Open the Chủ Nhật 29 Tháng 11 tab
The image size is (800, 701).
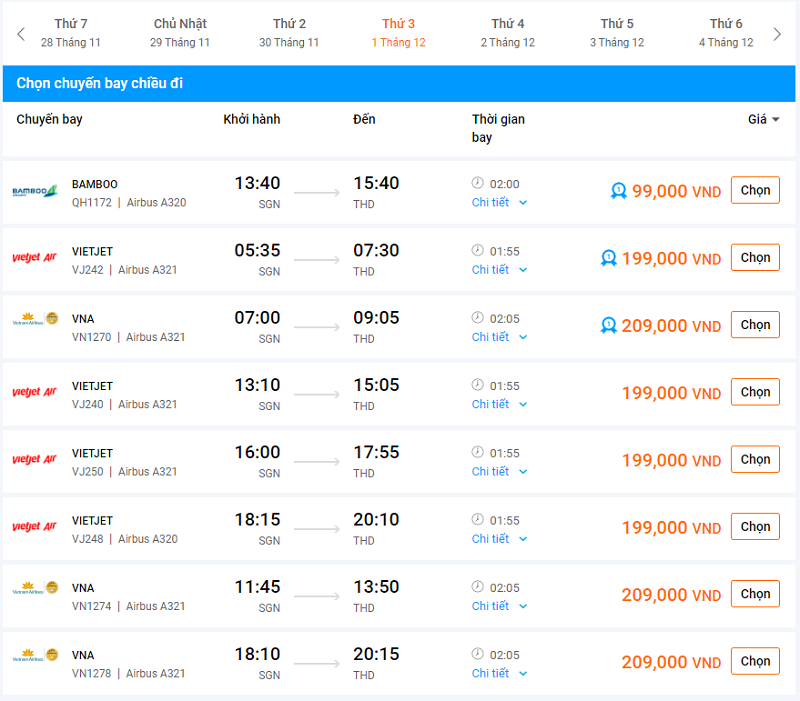pyautogui.click(x=180, y=33)
